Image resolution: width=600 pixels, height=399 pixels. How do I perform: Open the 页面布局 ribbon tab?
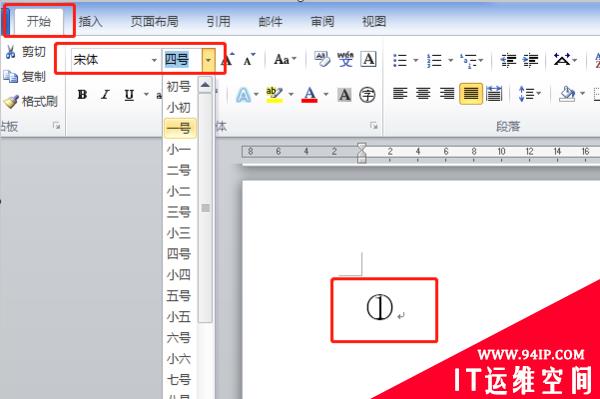point(154,21)
